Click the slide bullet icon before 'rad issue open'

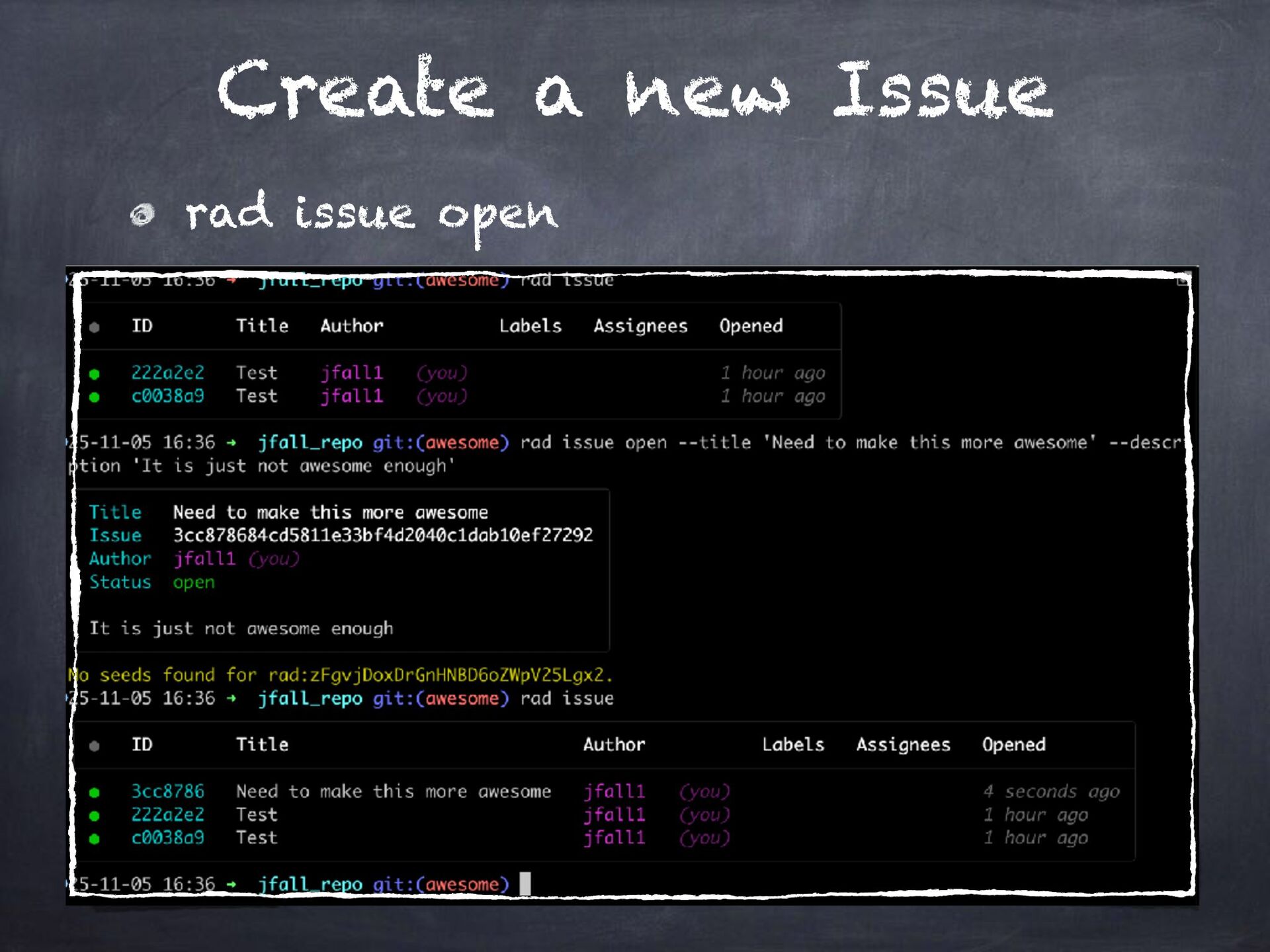[x=142, y=214]
